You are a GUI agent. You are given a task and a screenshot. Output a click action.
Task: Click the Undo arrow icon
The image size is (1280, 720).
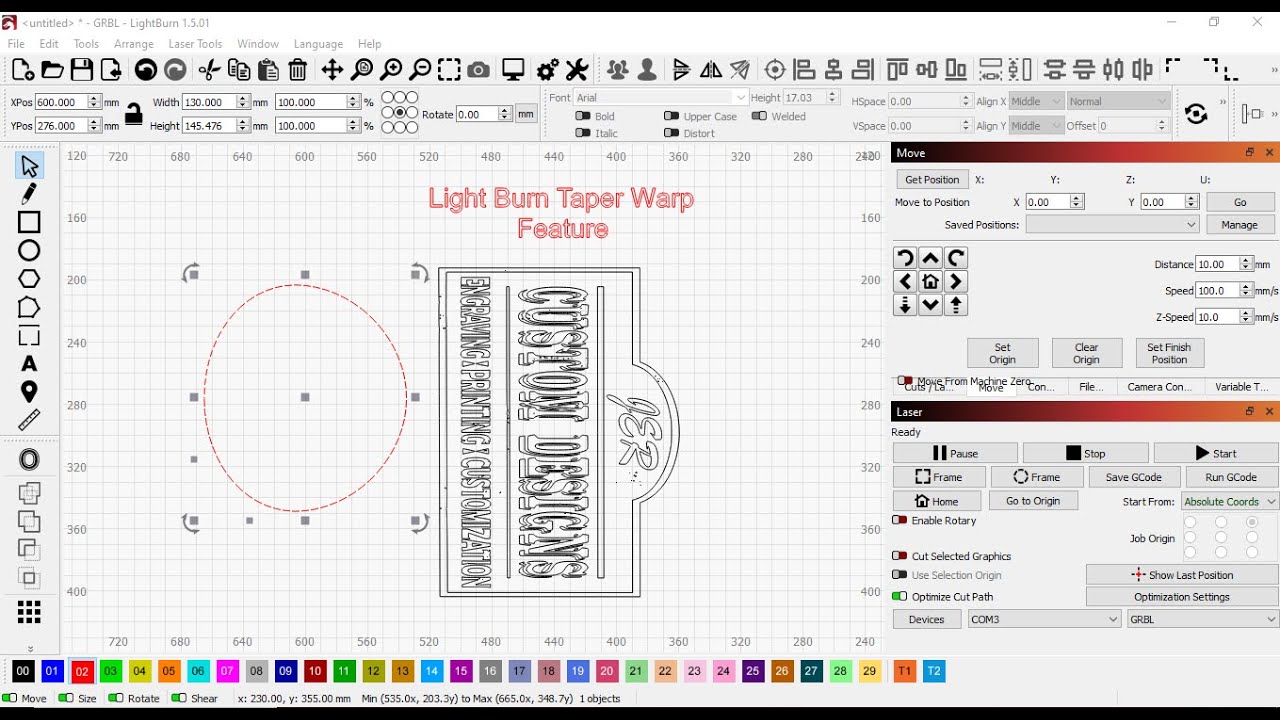coord(146,69)
